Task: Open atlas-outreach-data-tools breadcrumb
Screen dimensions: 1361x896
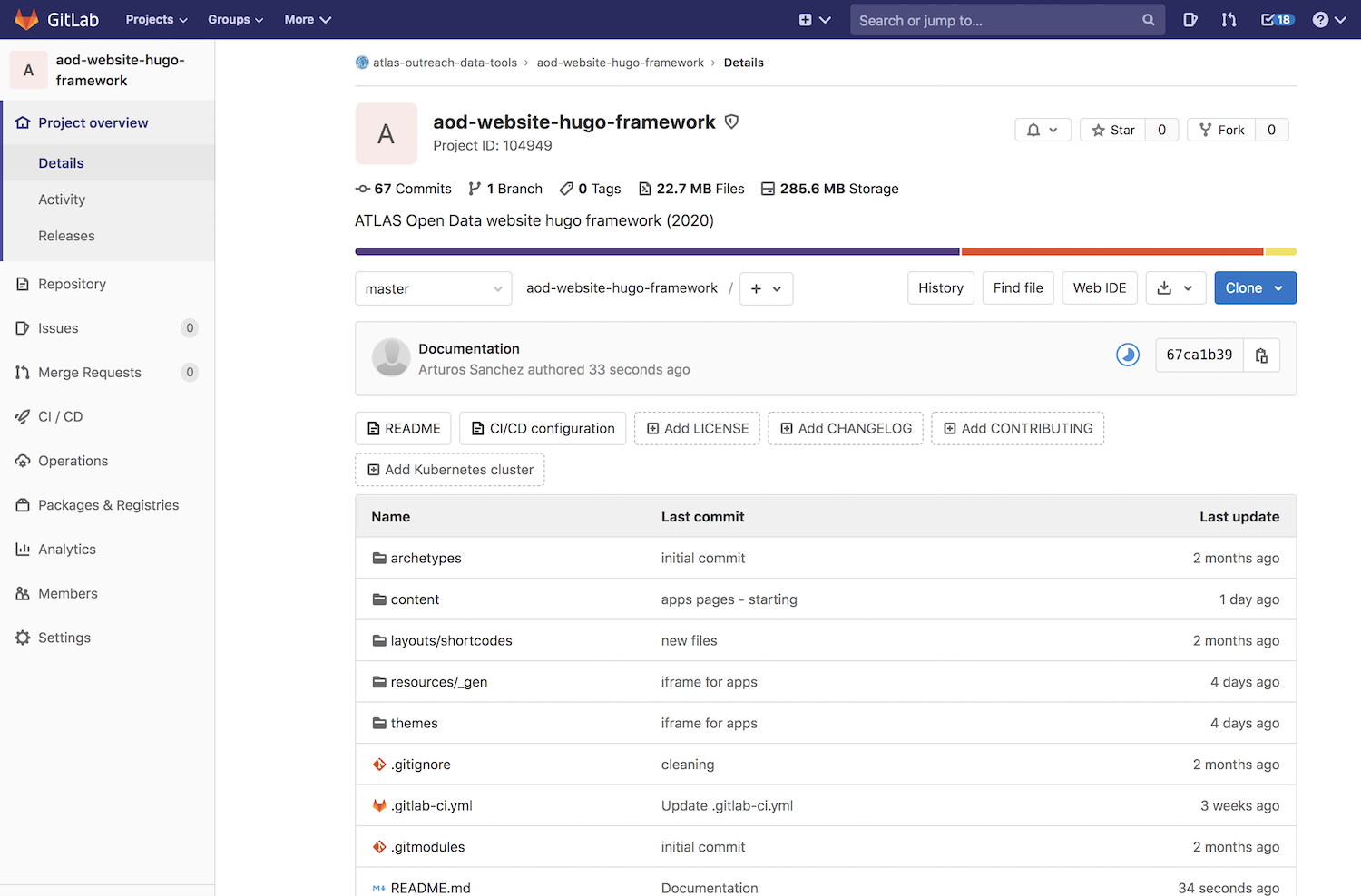Action: (445, 63)
